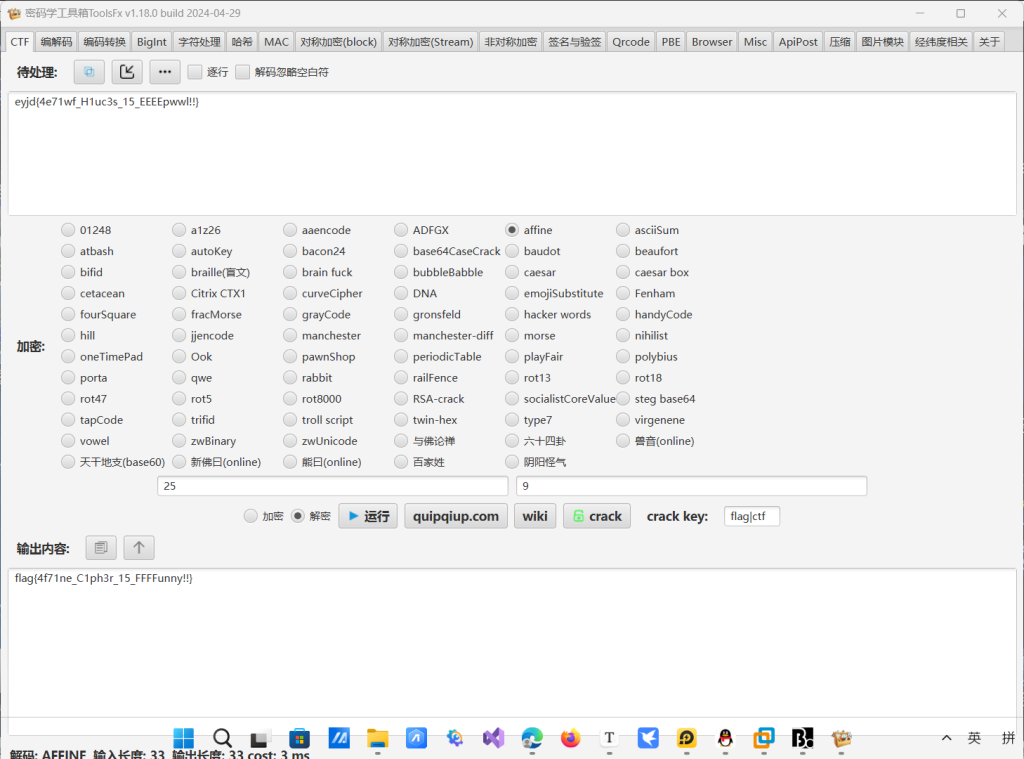Click the crack key input field
Screen dimensions: 1024x759
pos(751,516)
